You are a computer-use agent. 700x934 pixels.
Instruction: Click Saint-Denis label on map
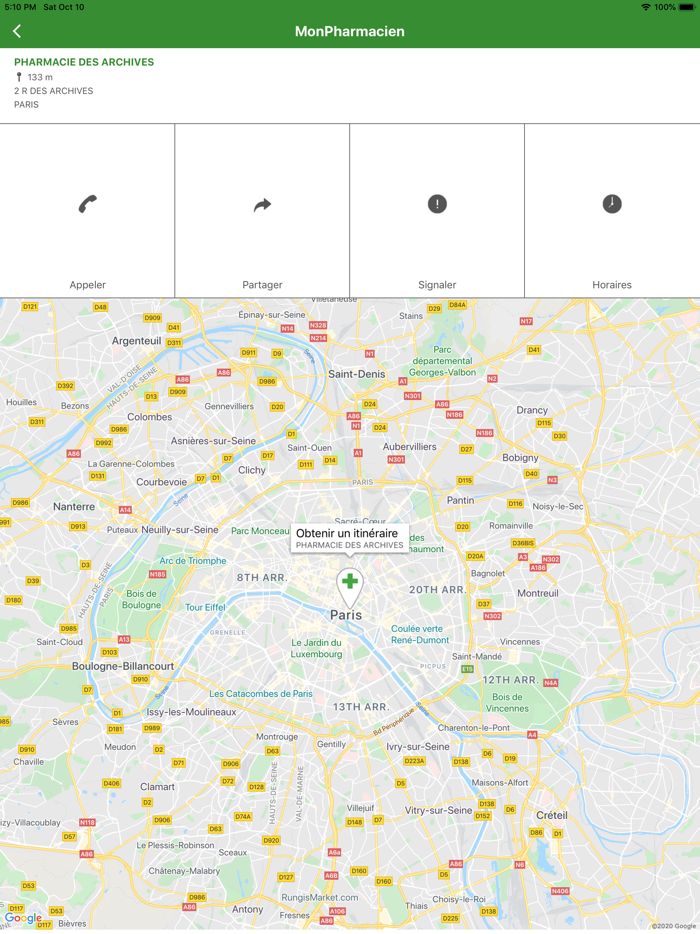coord(357,374)
